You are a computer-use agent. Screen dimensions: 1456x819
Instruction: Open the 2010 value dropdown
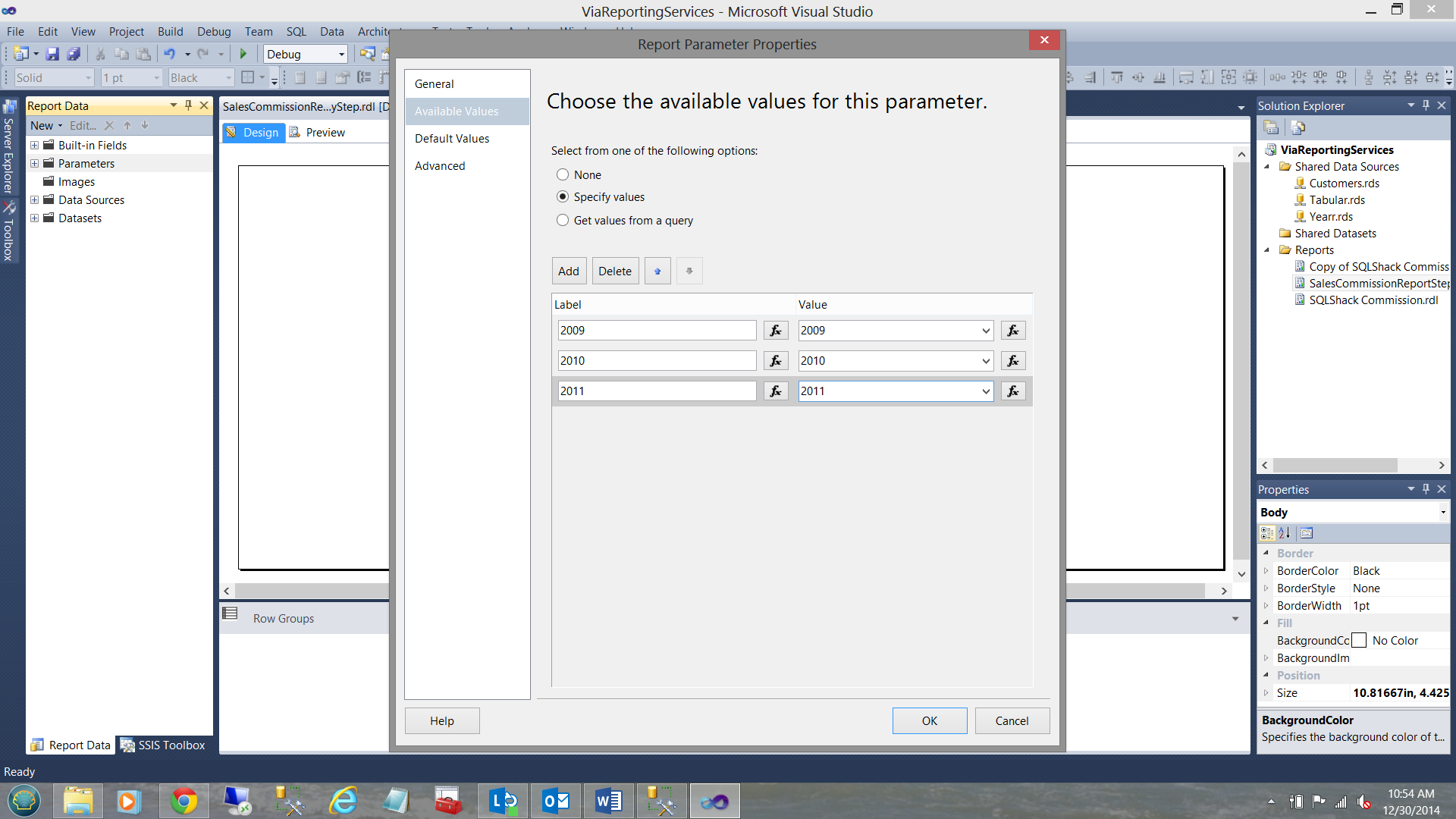coord(985,361)
